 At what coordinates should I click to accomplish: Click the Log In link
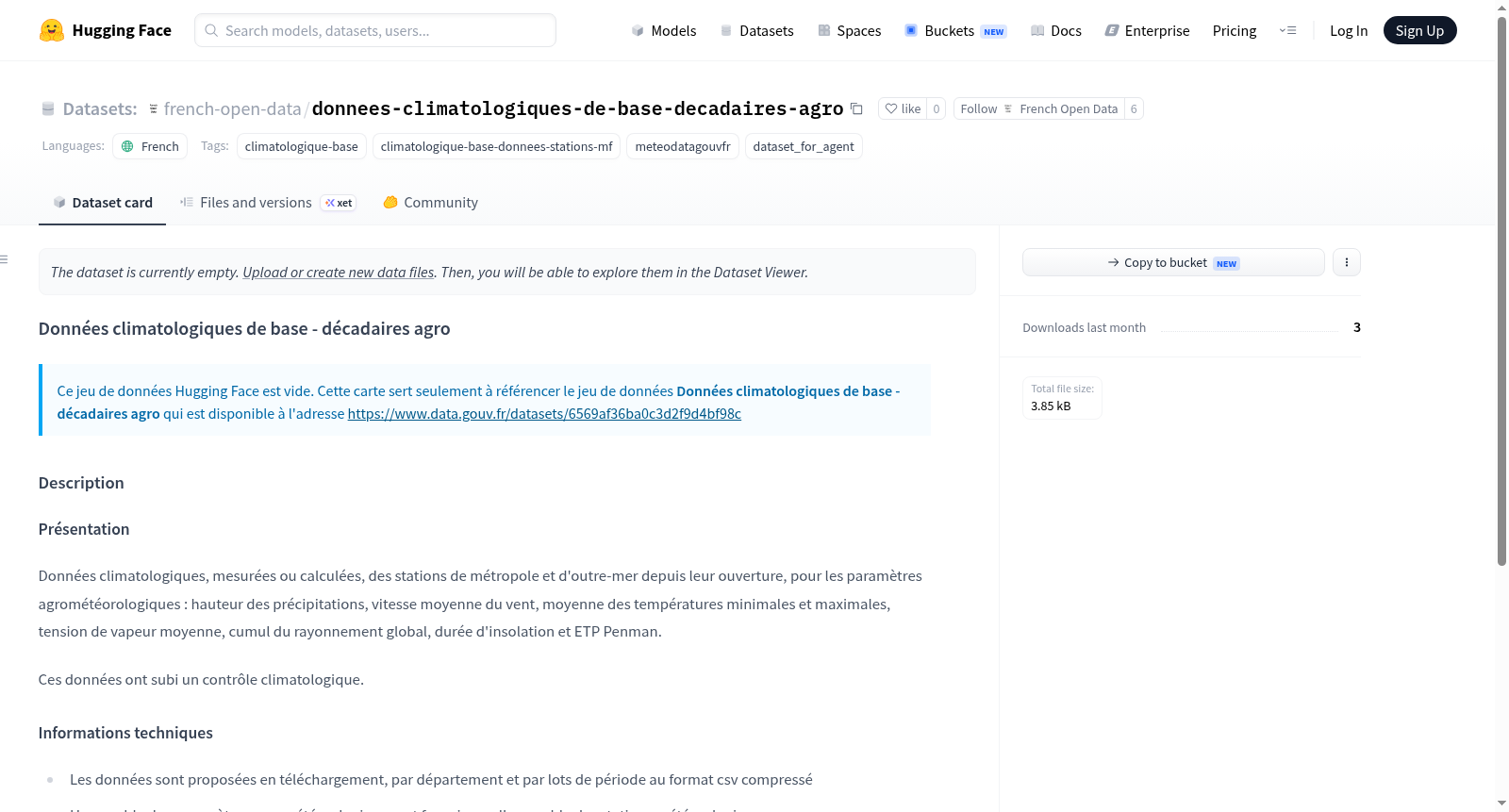tap(1349, 30)
